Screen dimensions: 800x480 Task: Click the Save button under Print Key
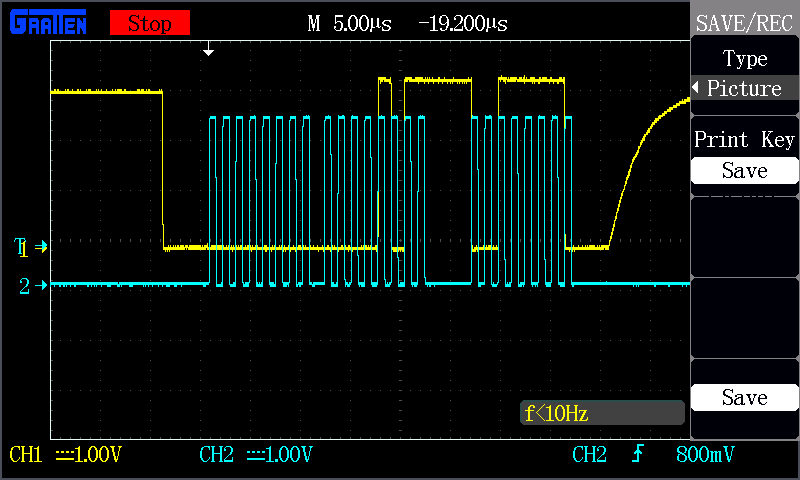click(744, 170)
